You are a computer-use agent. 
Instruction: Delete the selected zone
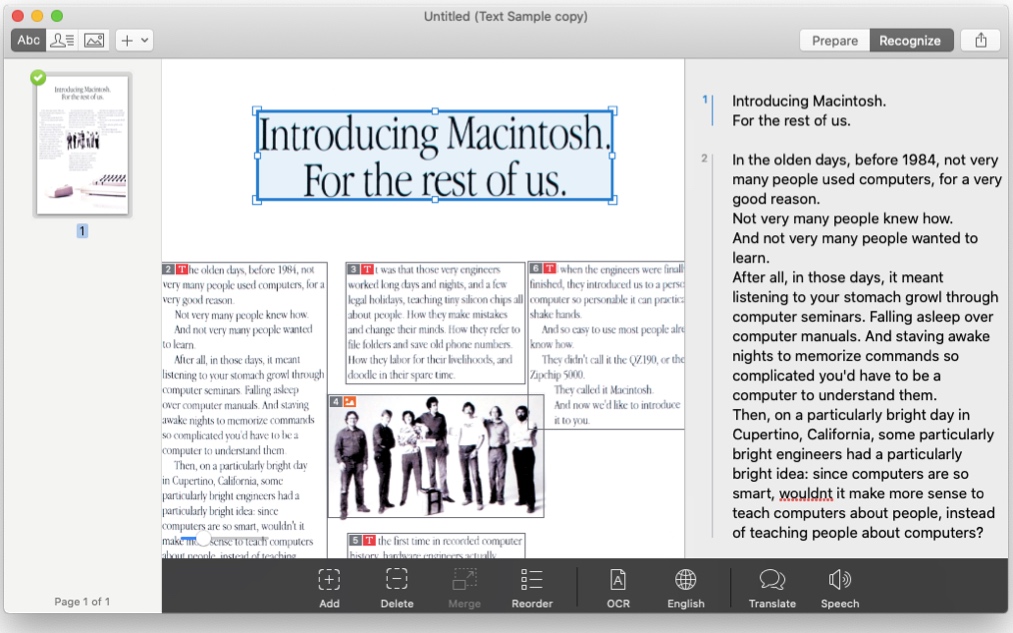397,587
